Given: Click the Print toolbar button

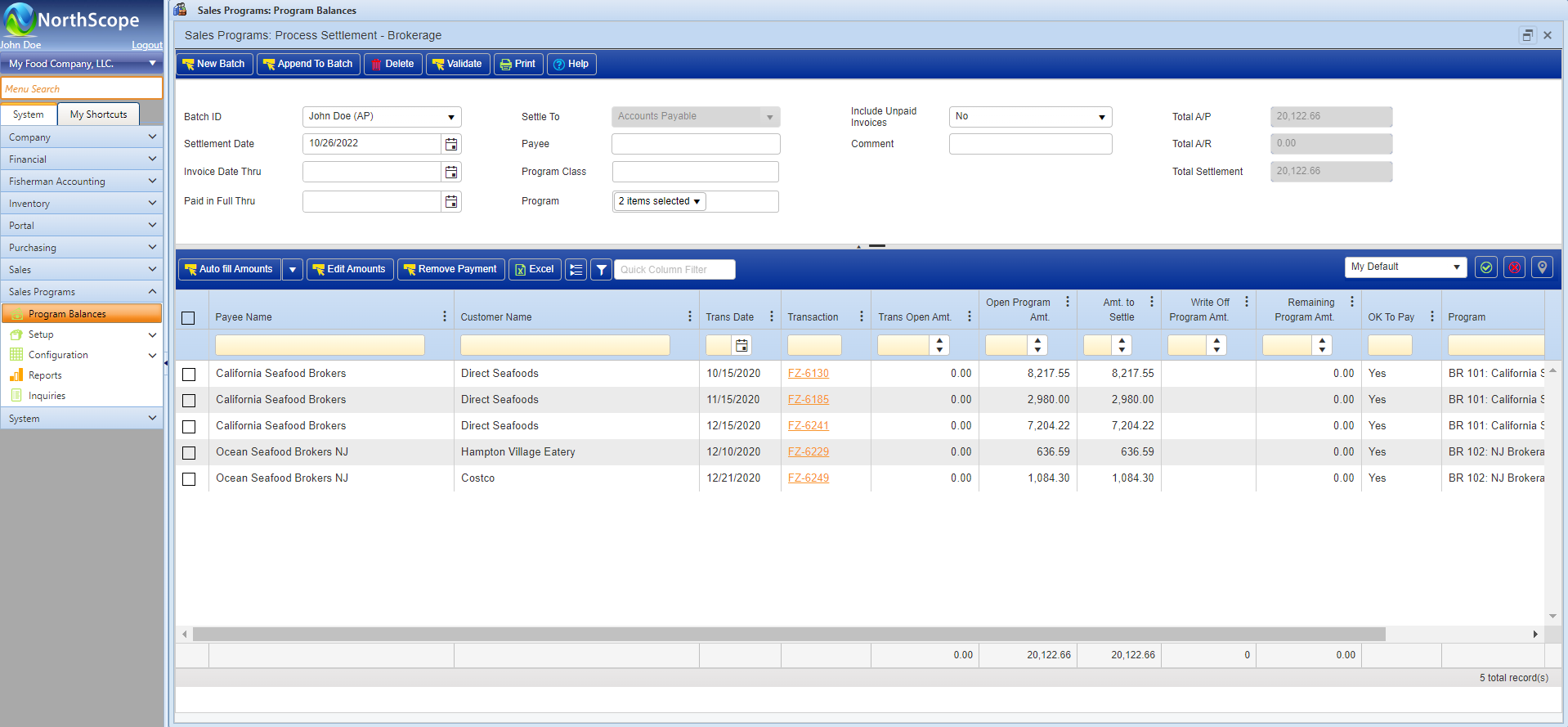Looking at the screenshot, I should click(518, 64).
